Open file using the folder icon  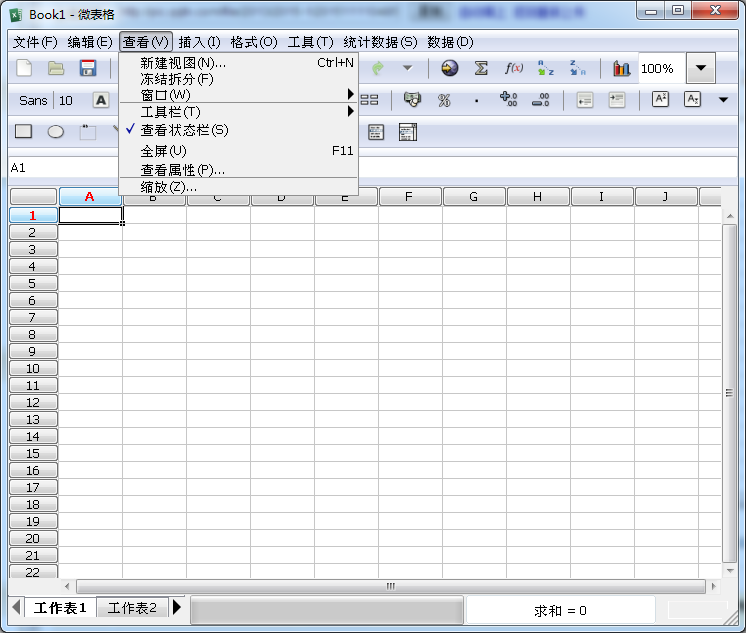pos(56,68)
